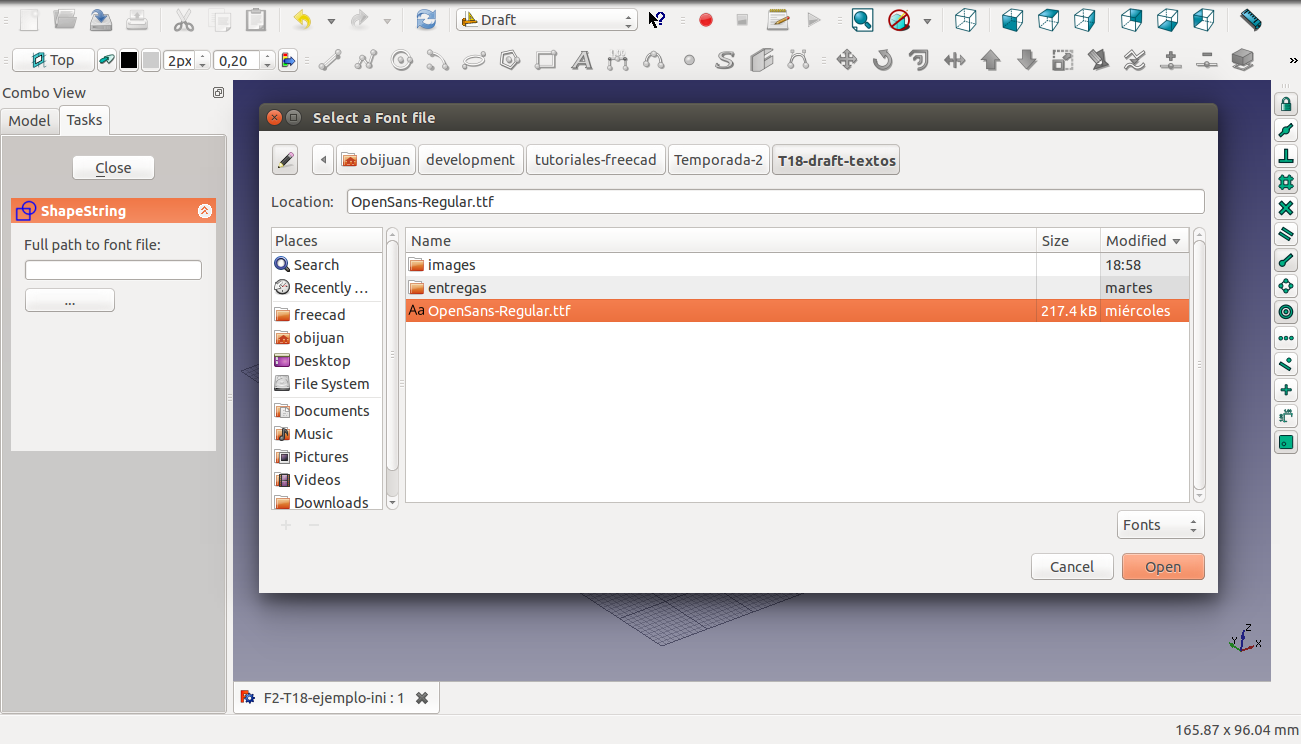
Task: Click the black line color swatch
Action: (x=129, y=61)
